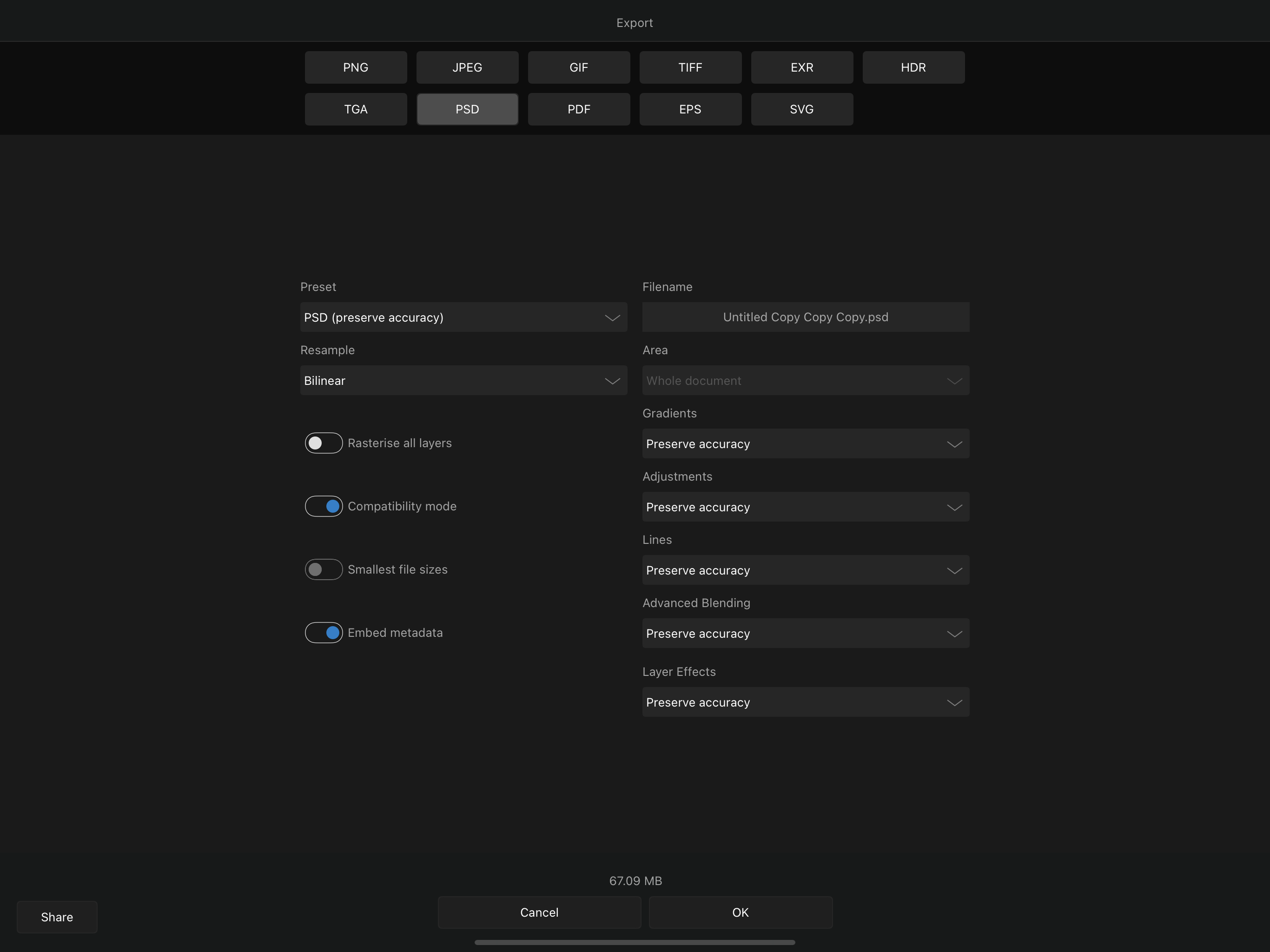Select the PNG export format
Viewport: 1270px width, 952px height.
click(x=356, y=67)
